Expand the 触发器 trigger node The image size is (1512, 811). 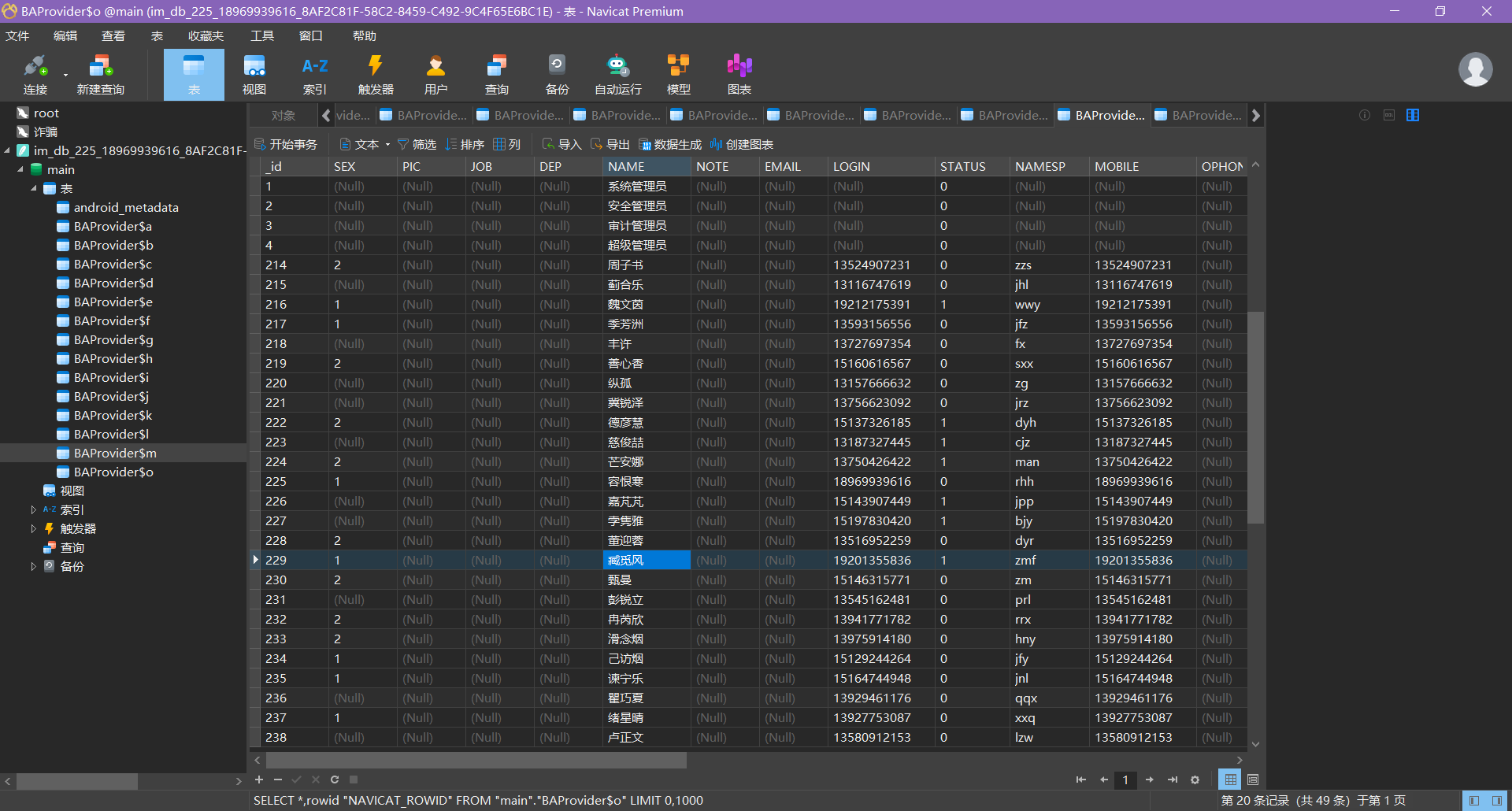click(x=34, y=528)
